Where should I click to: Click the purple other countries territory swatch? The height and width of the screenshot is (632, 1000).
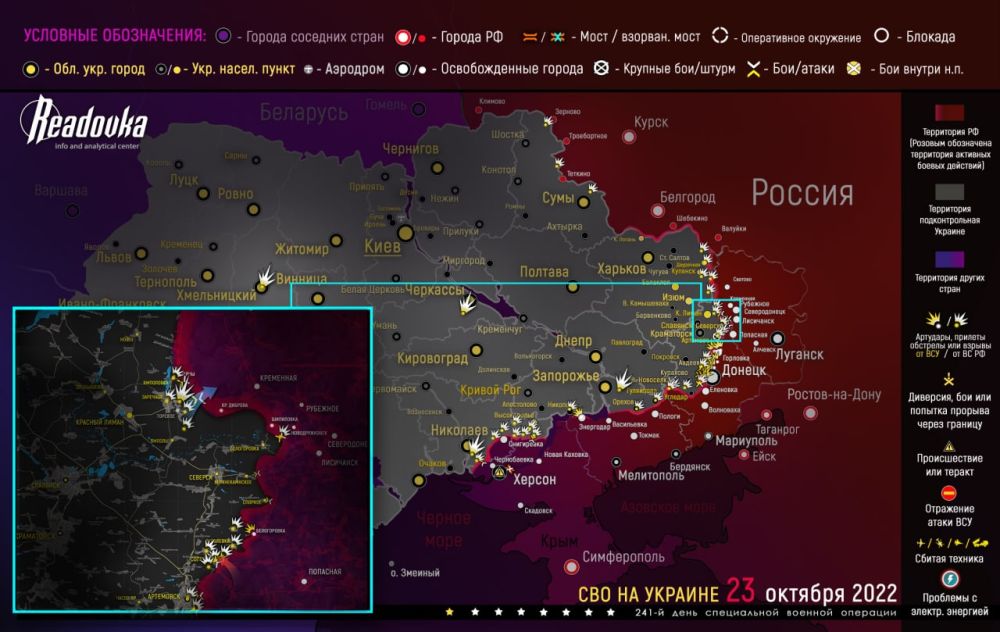coord(949,259)
